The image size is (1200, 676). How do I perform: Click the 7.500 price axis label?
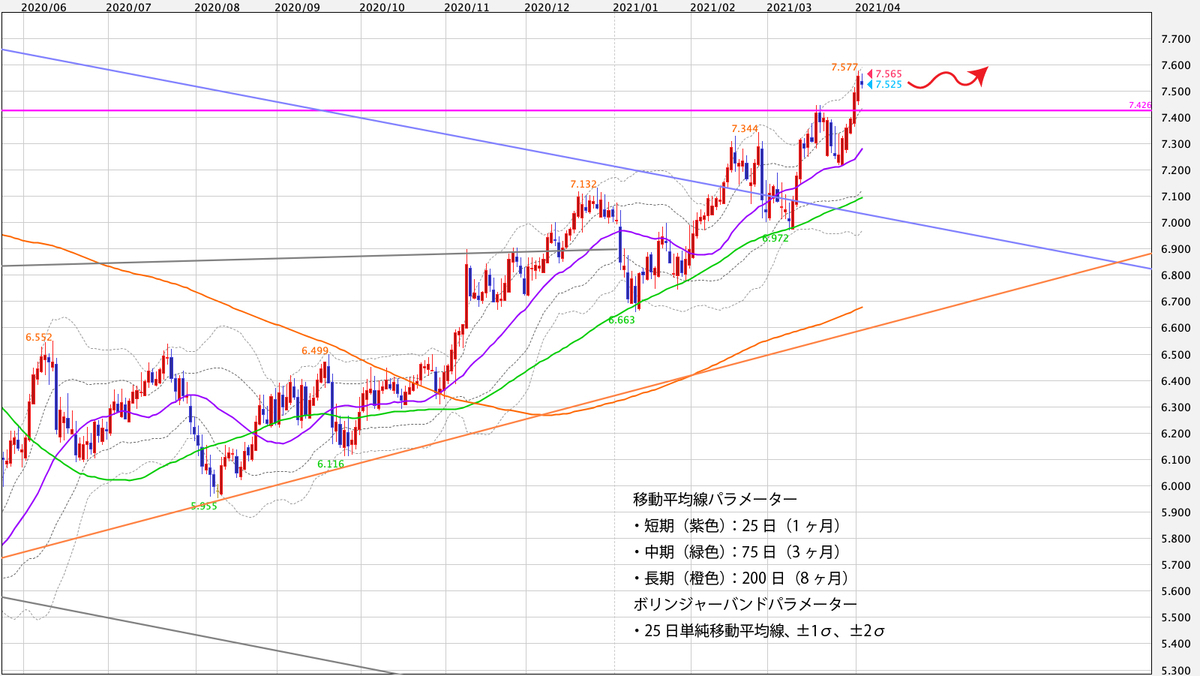(1174, 92)
